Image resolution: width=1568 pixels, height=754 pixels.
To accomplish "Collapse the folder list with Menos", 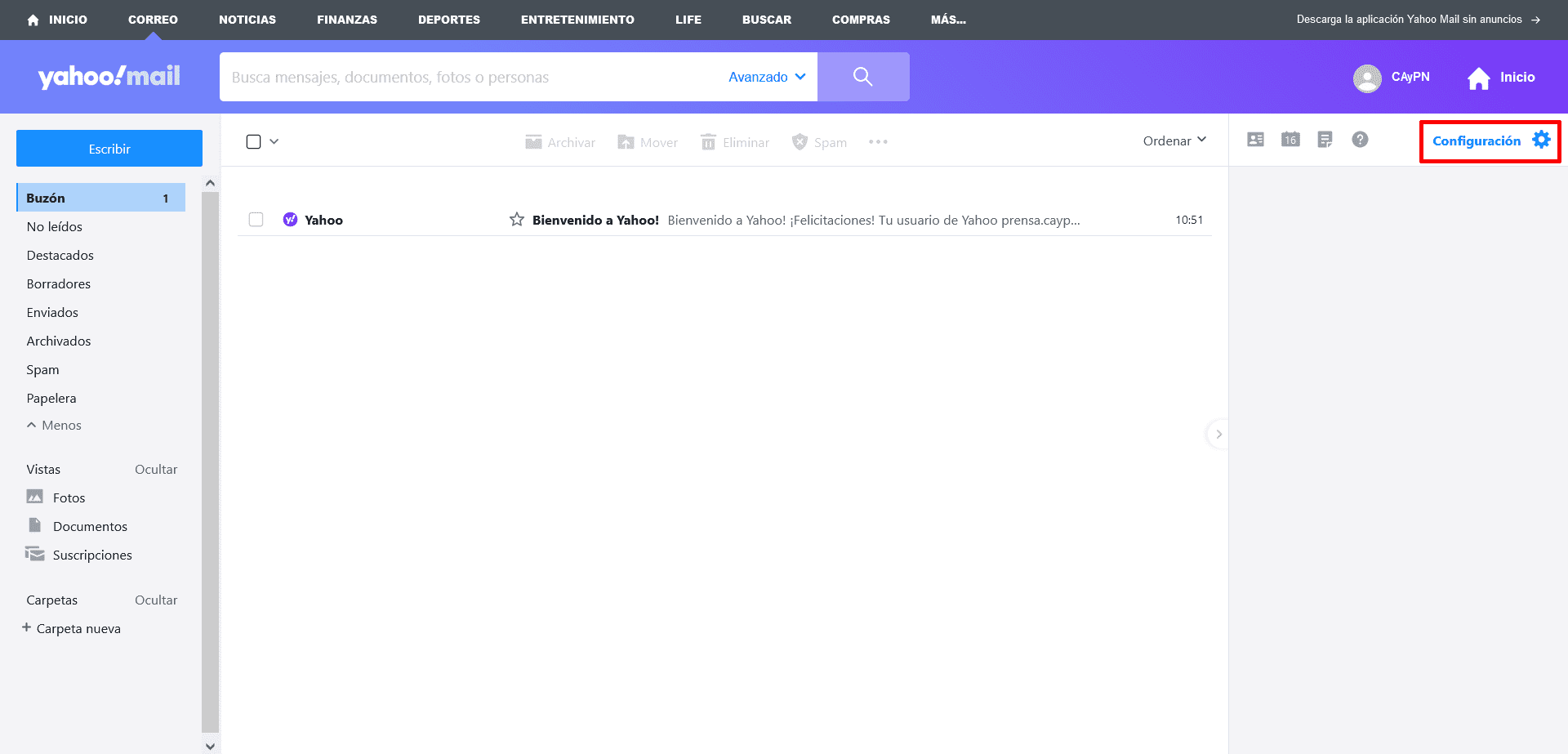I will (x=54, y=425).
